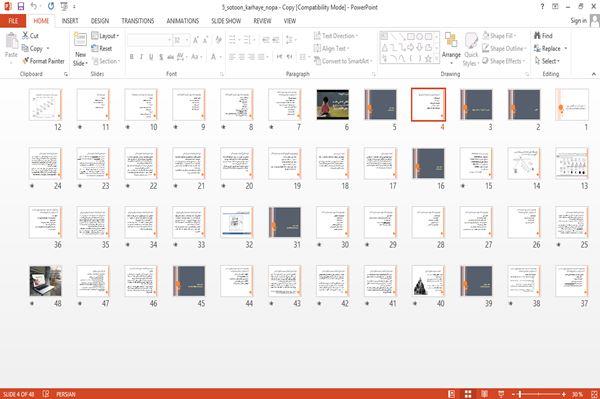Open the font size dropdown
The width and height of the screenshot is (600, 399).
coord(187,40)
